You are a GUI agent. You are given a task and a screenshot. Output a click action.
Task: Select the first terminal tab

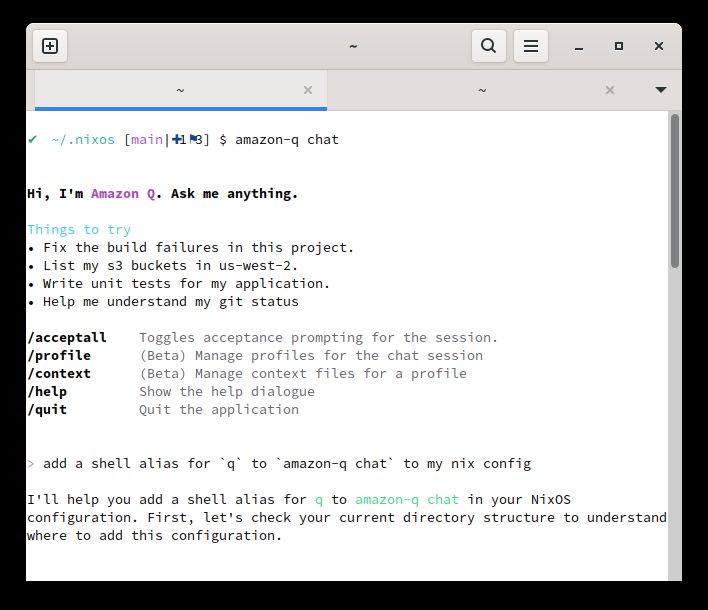point(181,90)
